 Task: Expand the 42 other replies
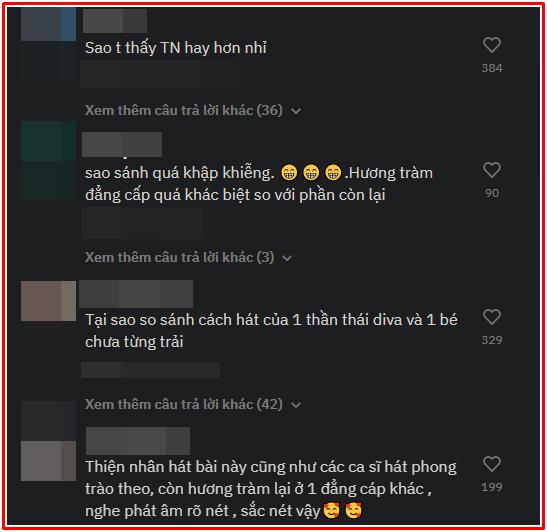pos(193,404)
